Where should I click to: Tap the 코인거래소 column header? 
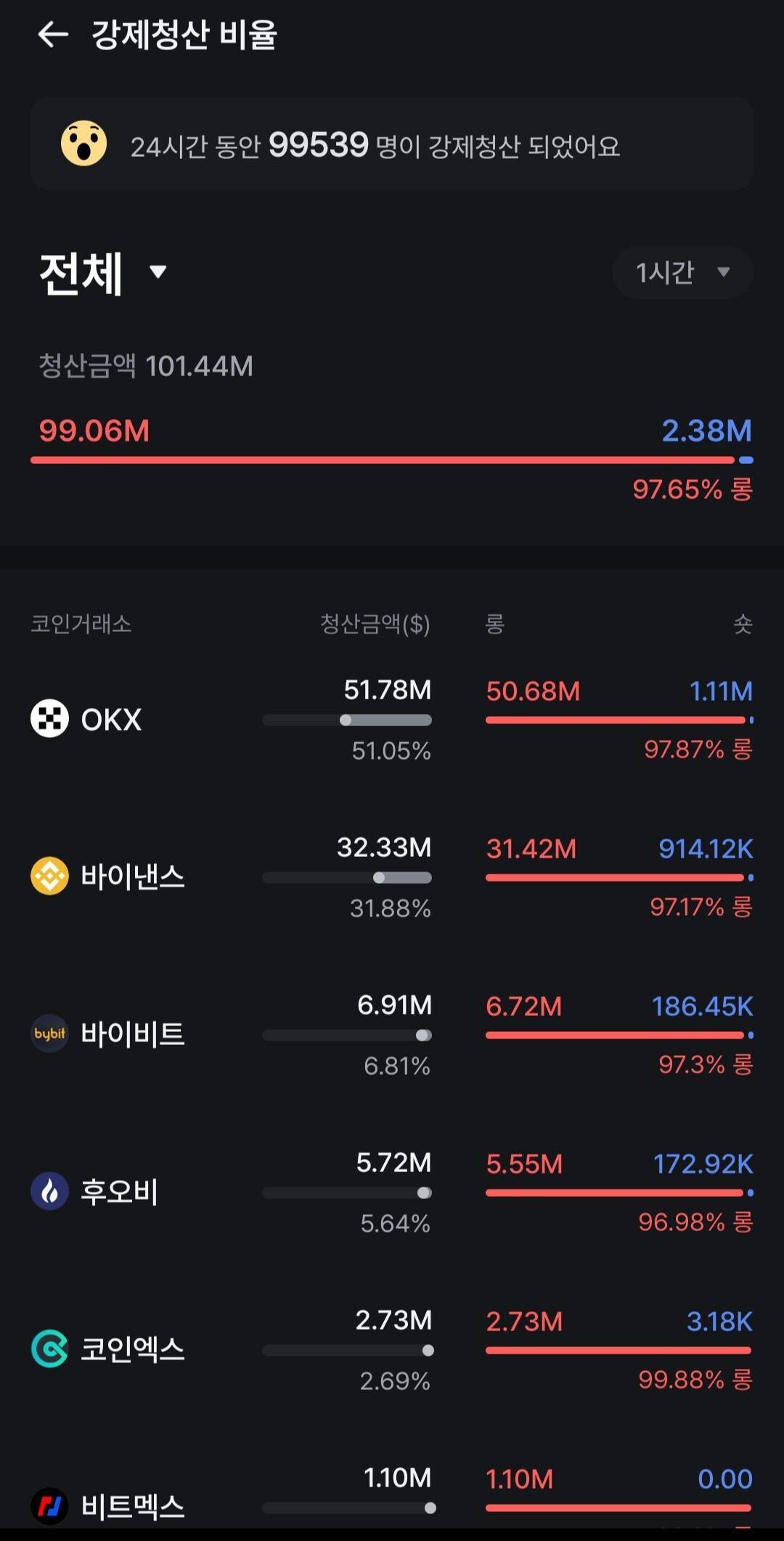point(81,624)
